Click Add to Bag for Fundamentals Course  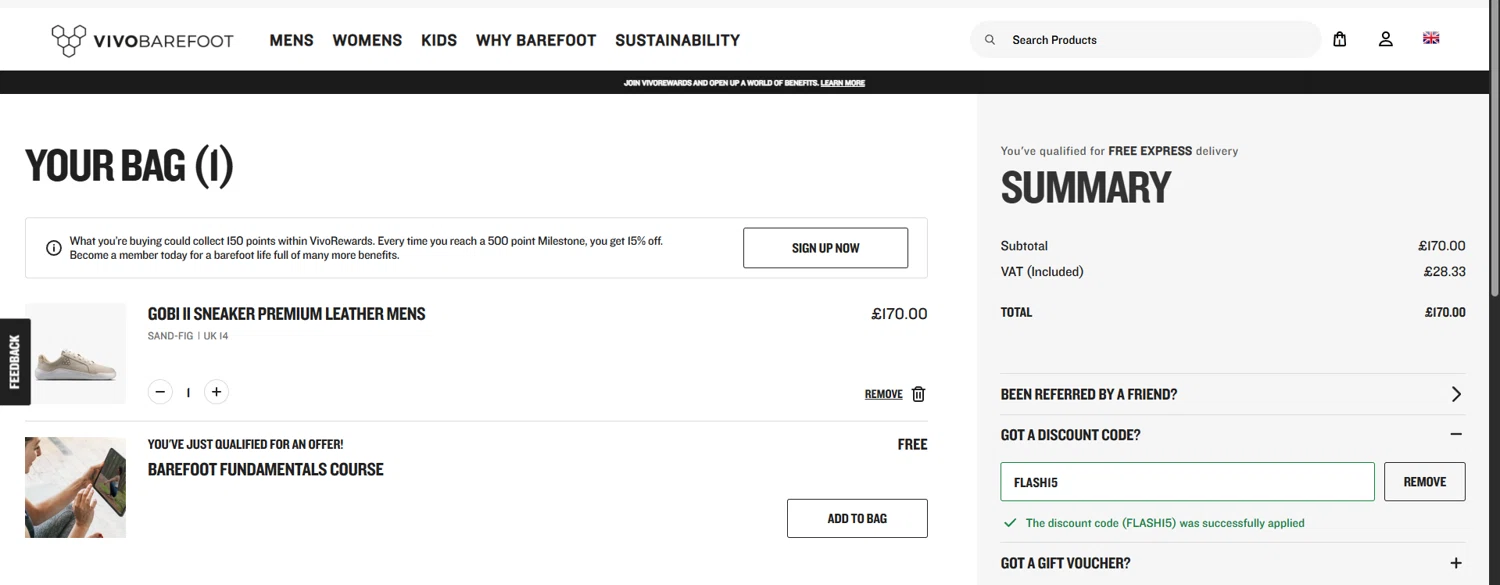pos(857,518)
